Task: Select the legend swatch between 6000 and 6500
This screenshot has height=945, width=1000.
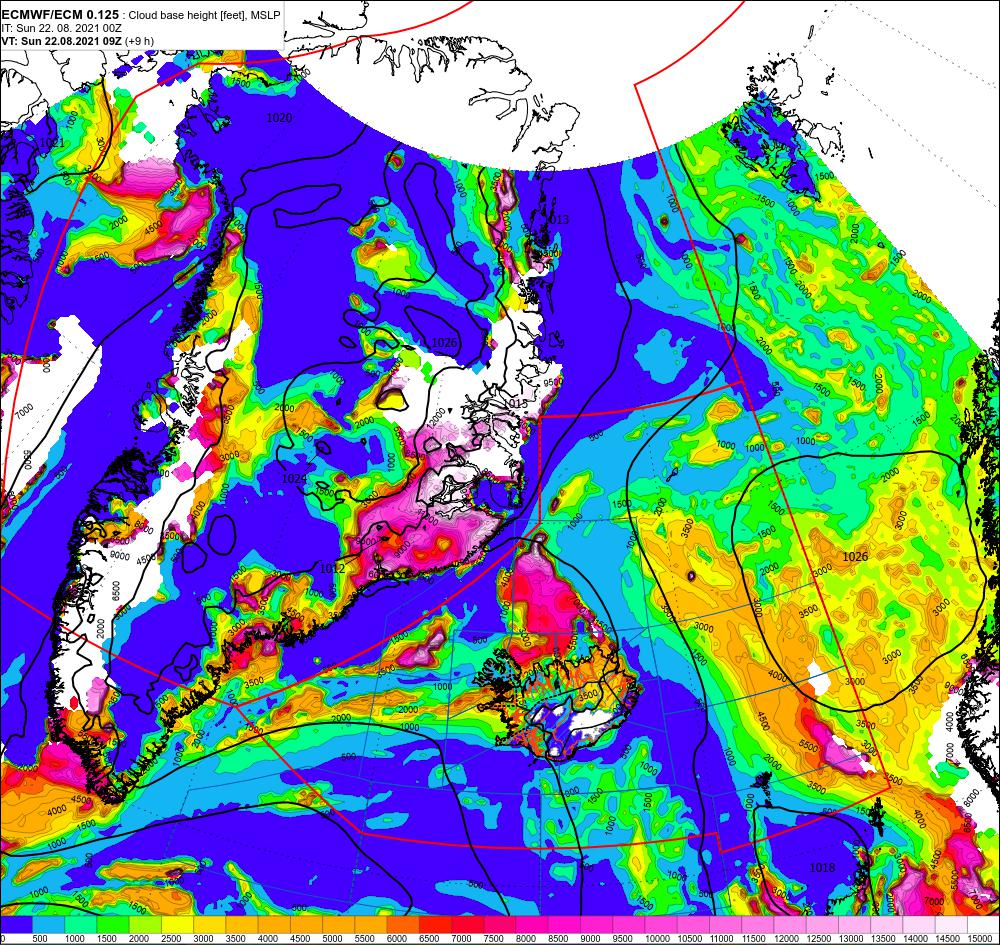Action: [403, 923]
